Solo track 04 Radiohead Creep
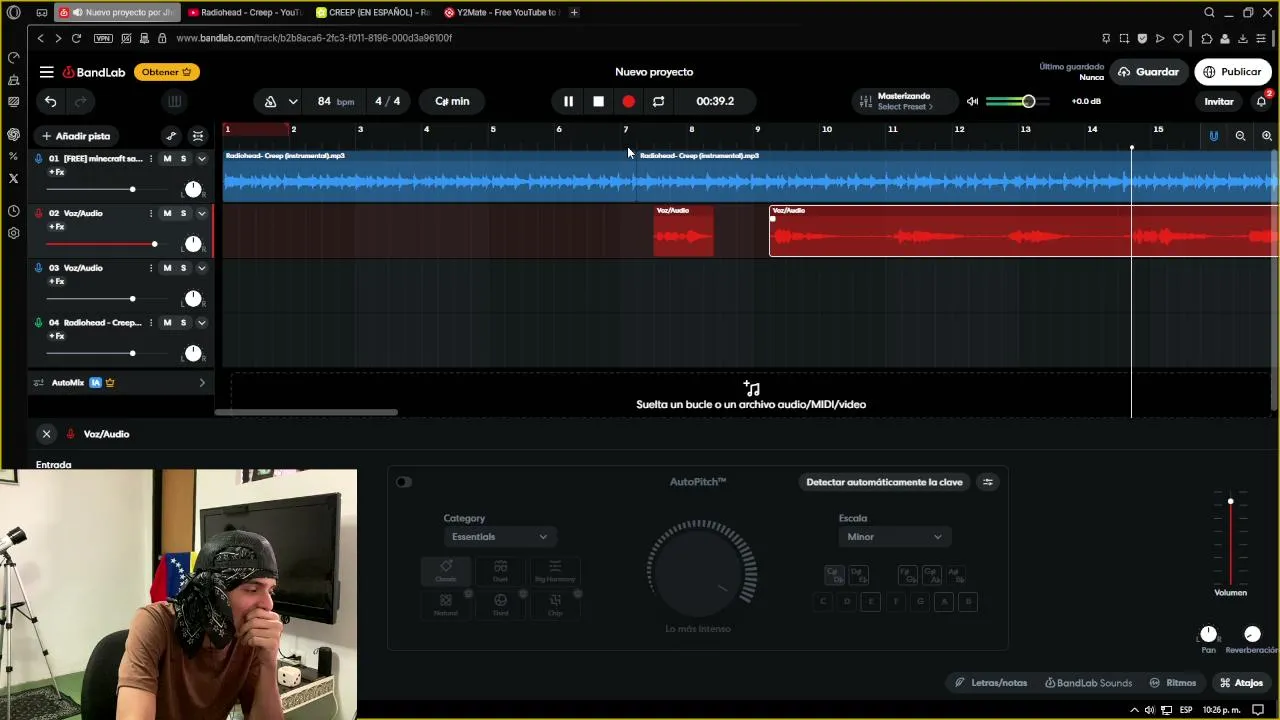This screenshot has height=720, width=1280. pyautogui.click(x=183, y=323)
